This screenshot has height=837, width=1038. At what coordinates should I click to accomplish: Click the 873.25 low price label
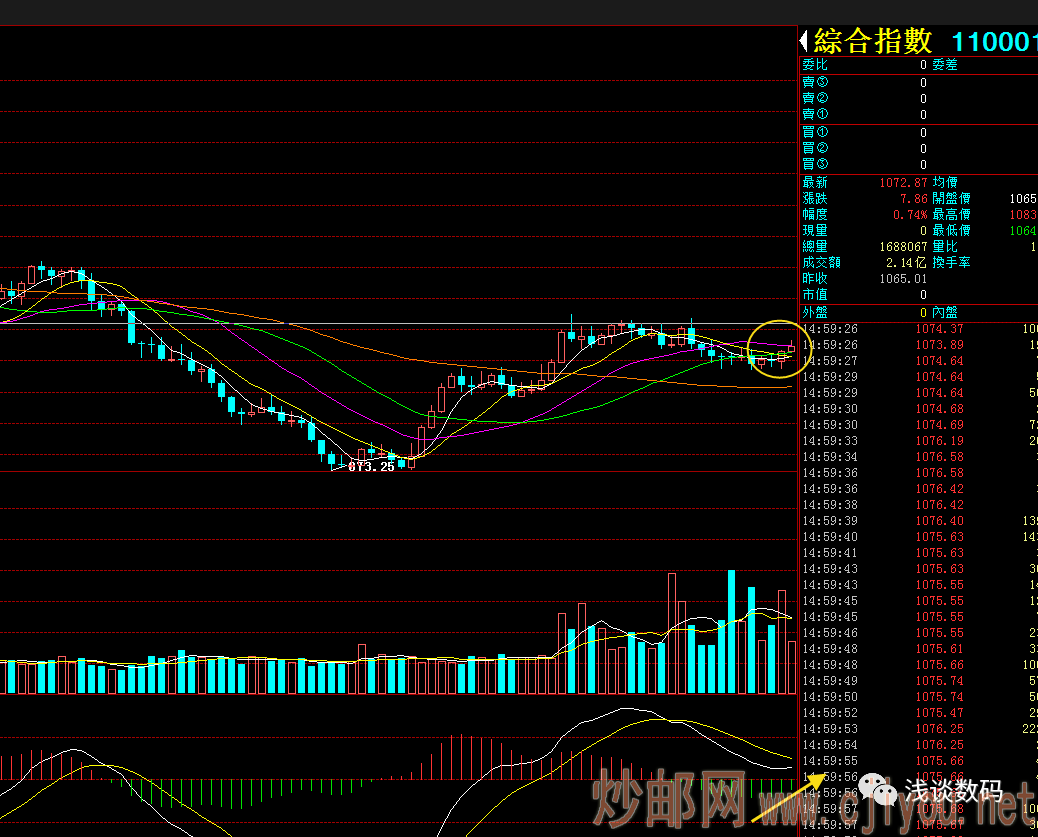[x=371, y=467]
